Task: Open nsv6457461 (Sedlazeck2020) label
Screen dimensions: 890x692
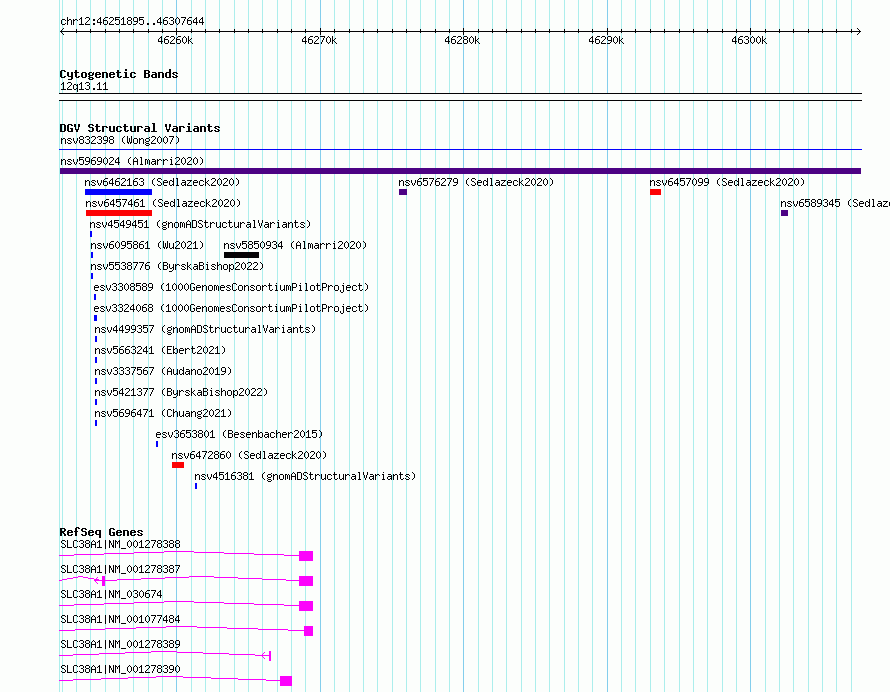Action: (163, 203)
